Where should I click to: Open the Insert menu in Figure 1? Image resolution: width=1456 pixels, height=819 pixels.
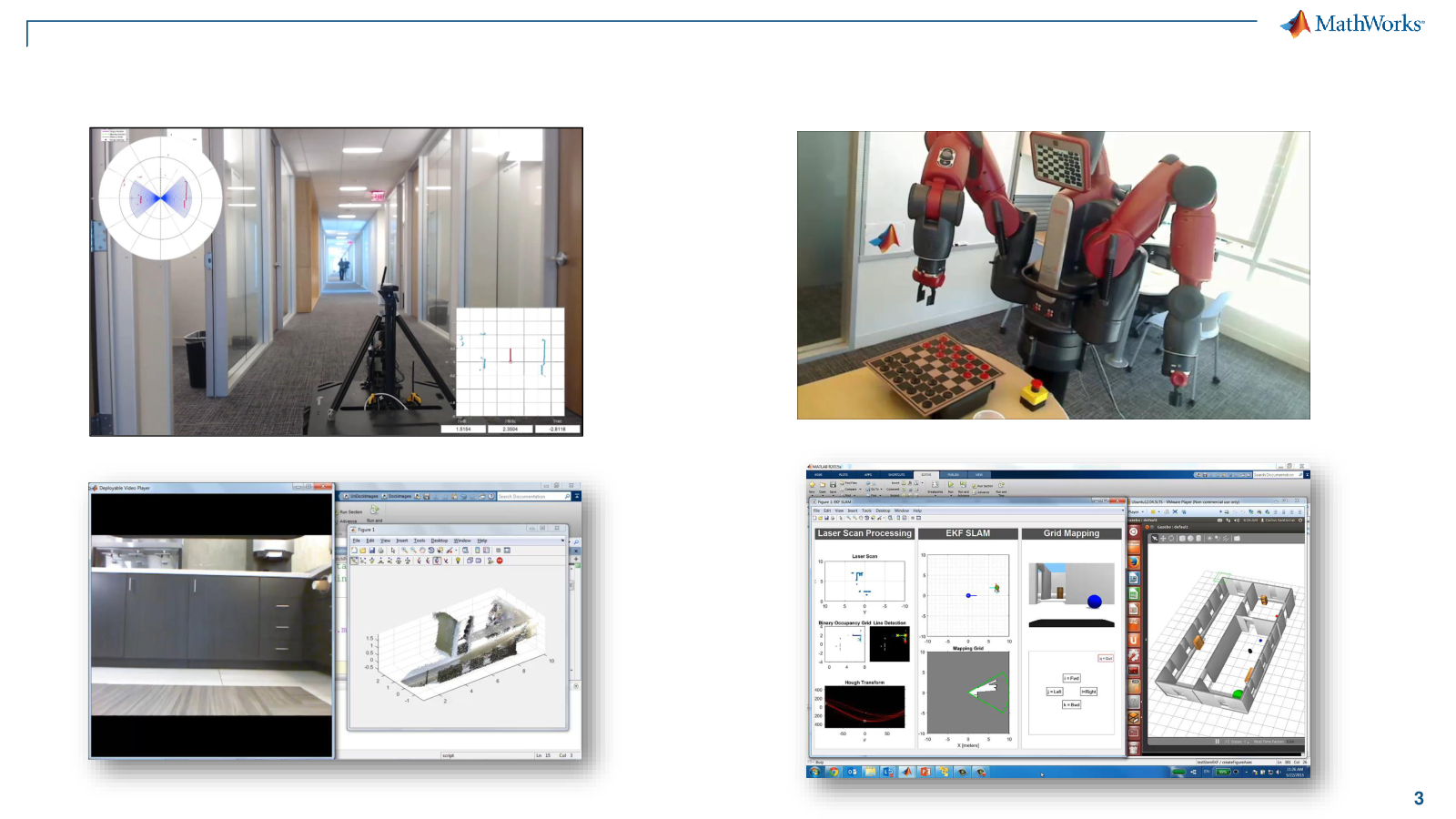pos(402,541)
